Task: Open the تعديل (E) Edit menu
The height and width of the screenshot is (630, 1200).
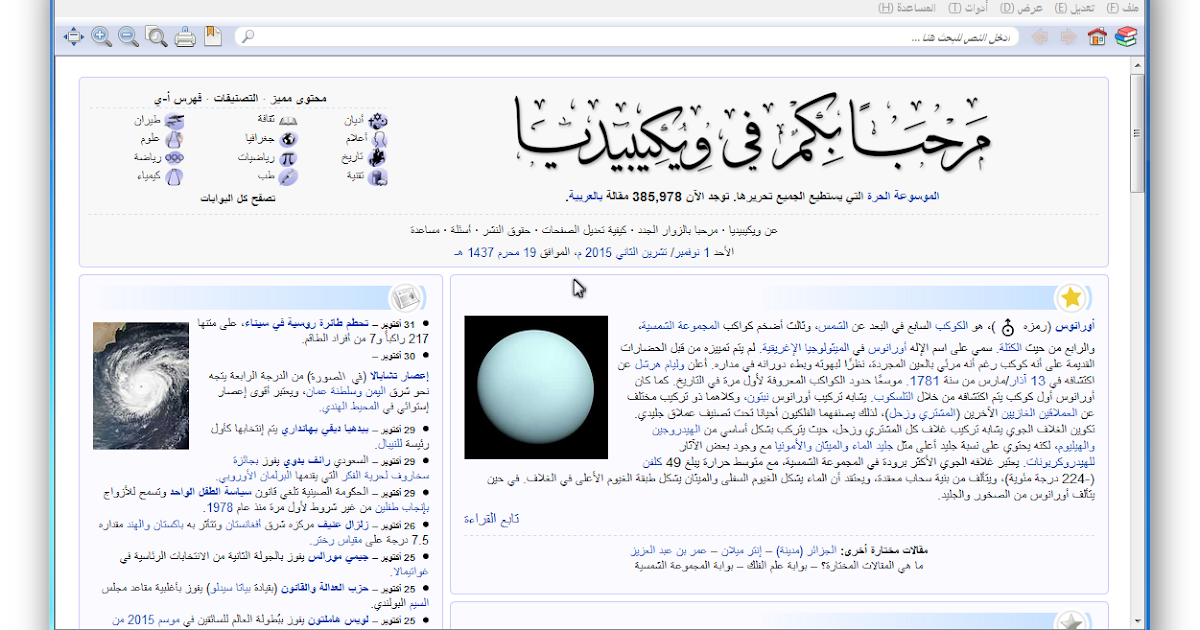Action: pos(1074,8)
